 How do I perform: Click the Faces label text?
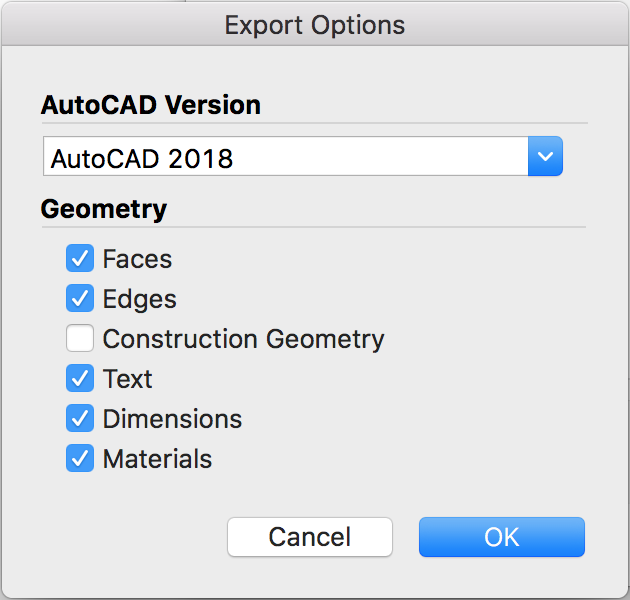click(x=137, y=259)
